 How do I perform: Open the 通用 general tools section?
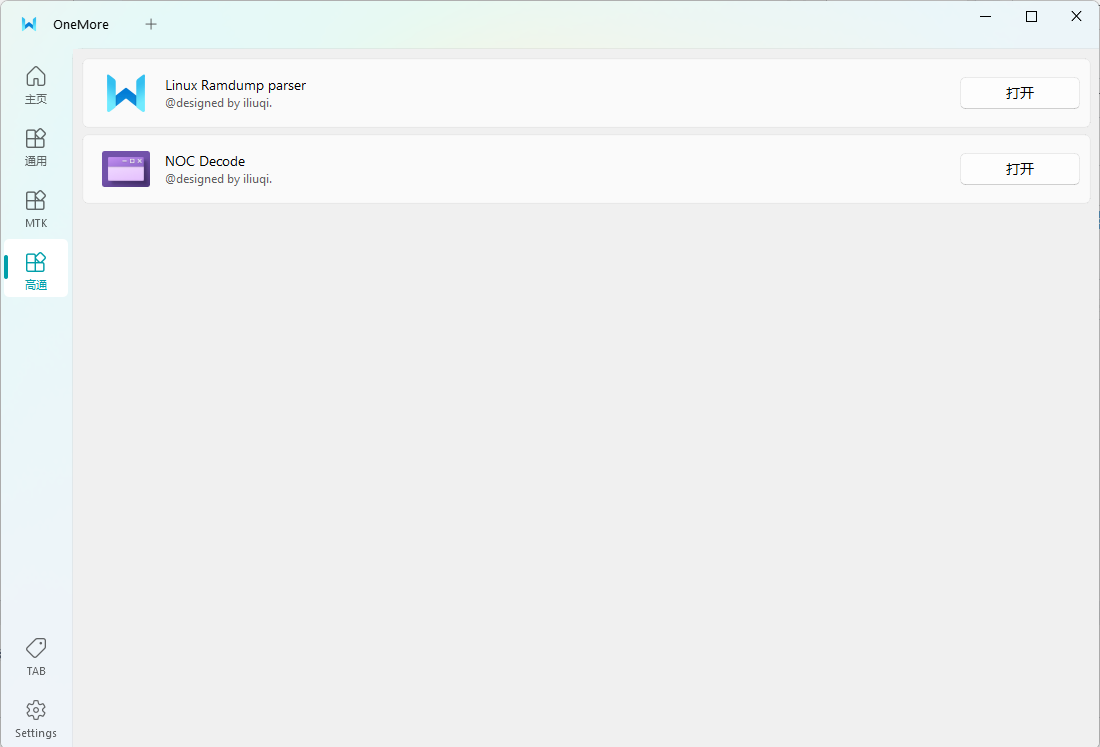click(x=36, y=146)
